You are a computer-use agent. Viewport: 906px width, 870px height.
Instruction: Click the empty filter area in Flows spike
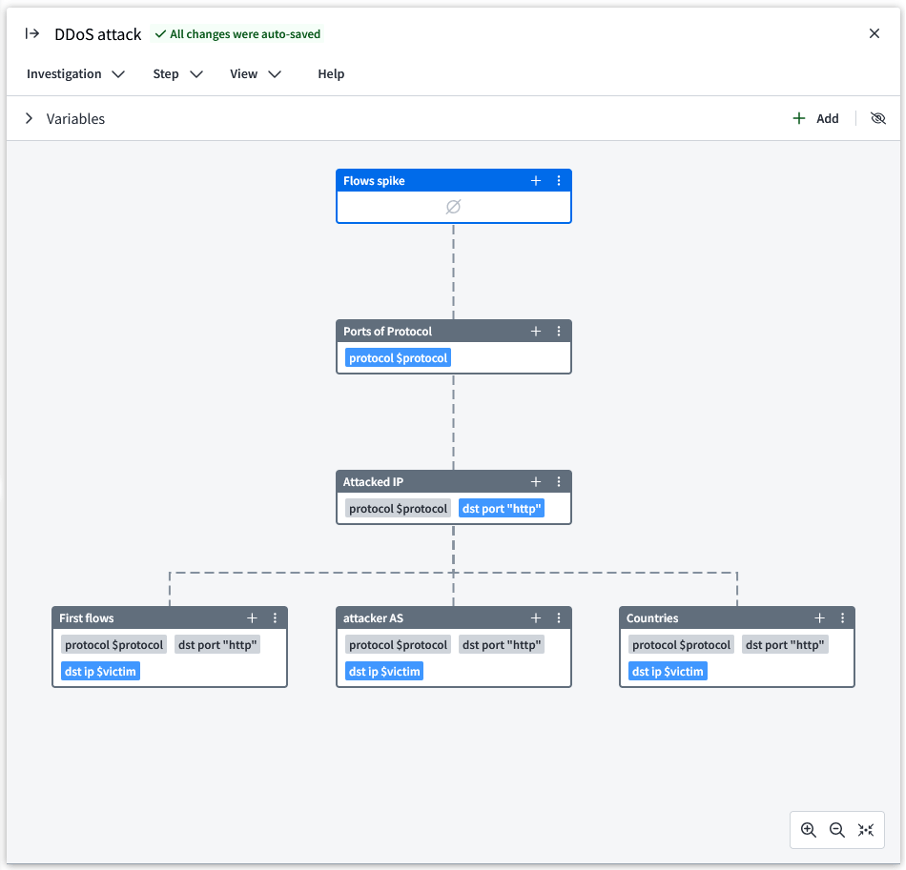(x=453, y=207)
